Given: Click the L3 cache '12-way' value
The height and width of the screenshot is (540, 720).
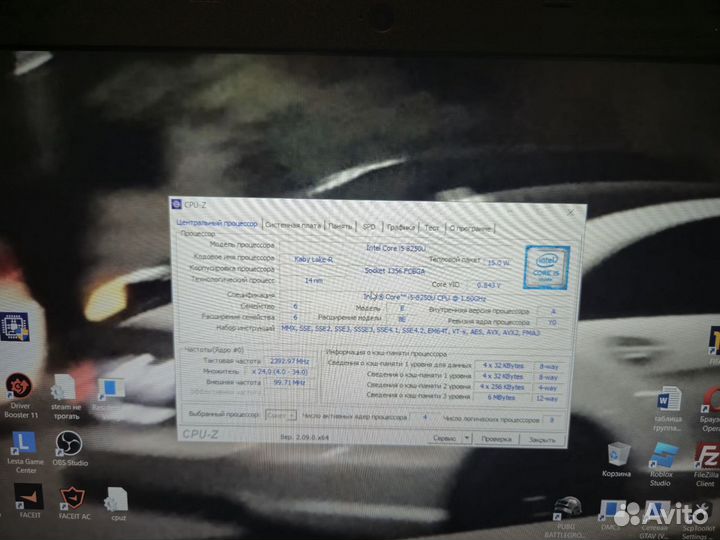Looking at the screenshot, I should [x=547, y=399].
